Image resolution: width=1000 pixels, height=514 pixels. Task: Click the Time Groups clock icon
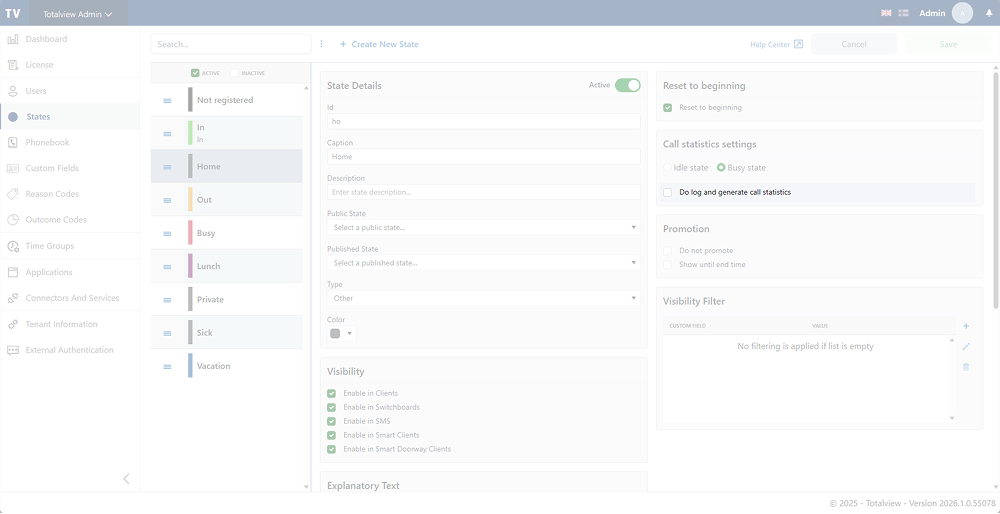tap(12, 246)
